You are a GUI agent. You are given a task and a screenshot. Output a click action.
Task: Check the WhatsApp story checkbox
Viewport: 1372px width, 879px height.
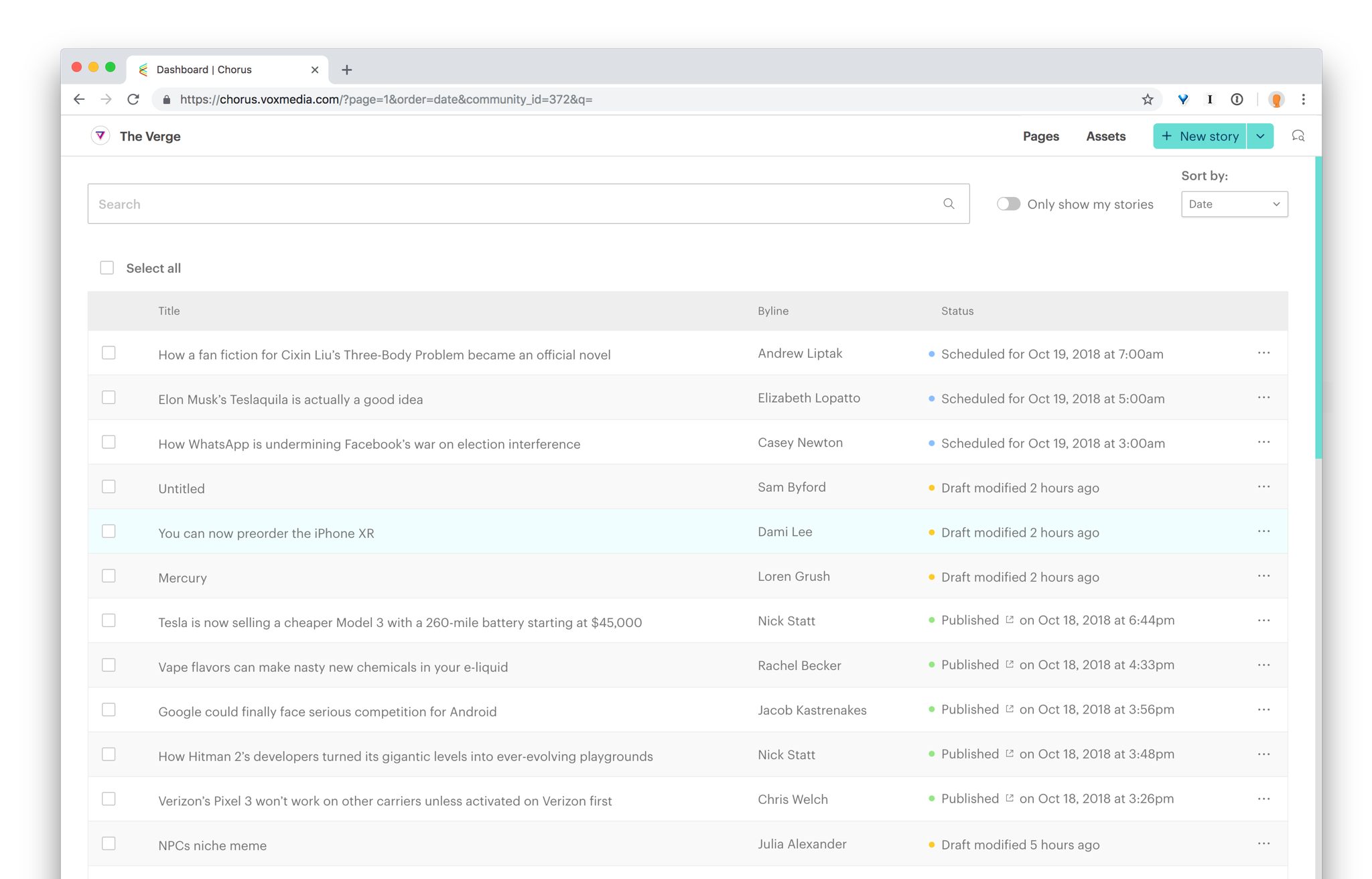pyautogui.click(x=109, y=442)
